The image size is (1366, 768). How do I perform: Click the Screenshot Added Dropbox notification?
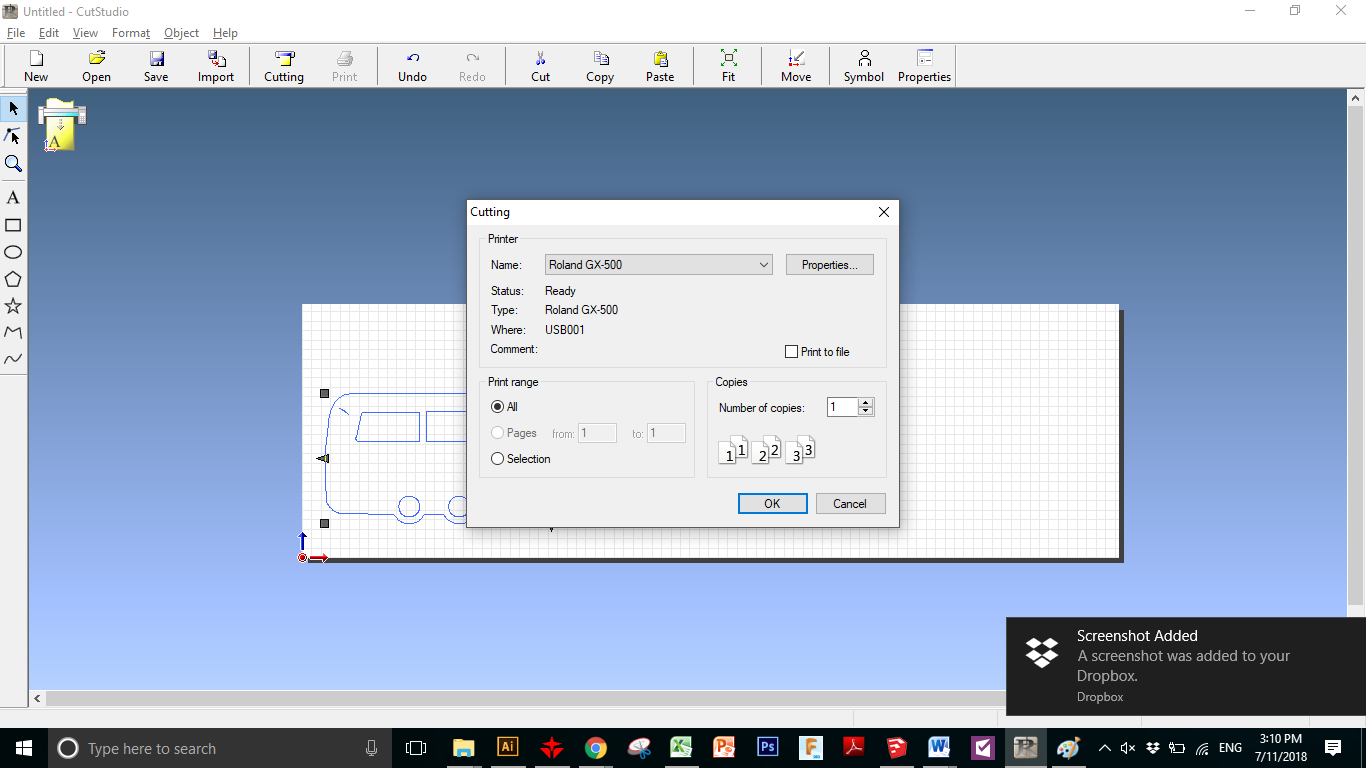1186,666
